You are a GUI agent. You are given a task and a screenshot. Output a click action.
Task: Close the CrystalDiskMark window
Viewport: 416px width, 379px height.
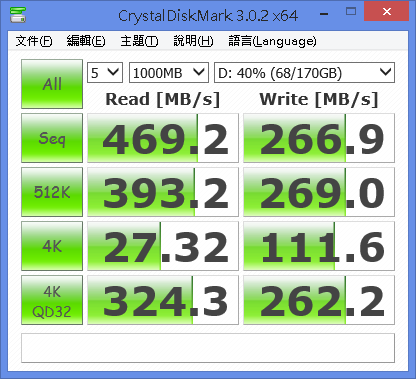pos(387,12)
